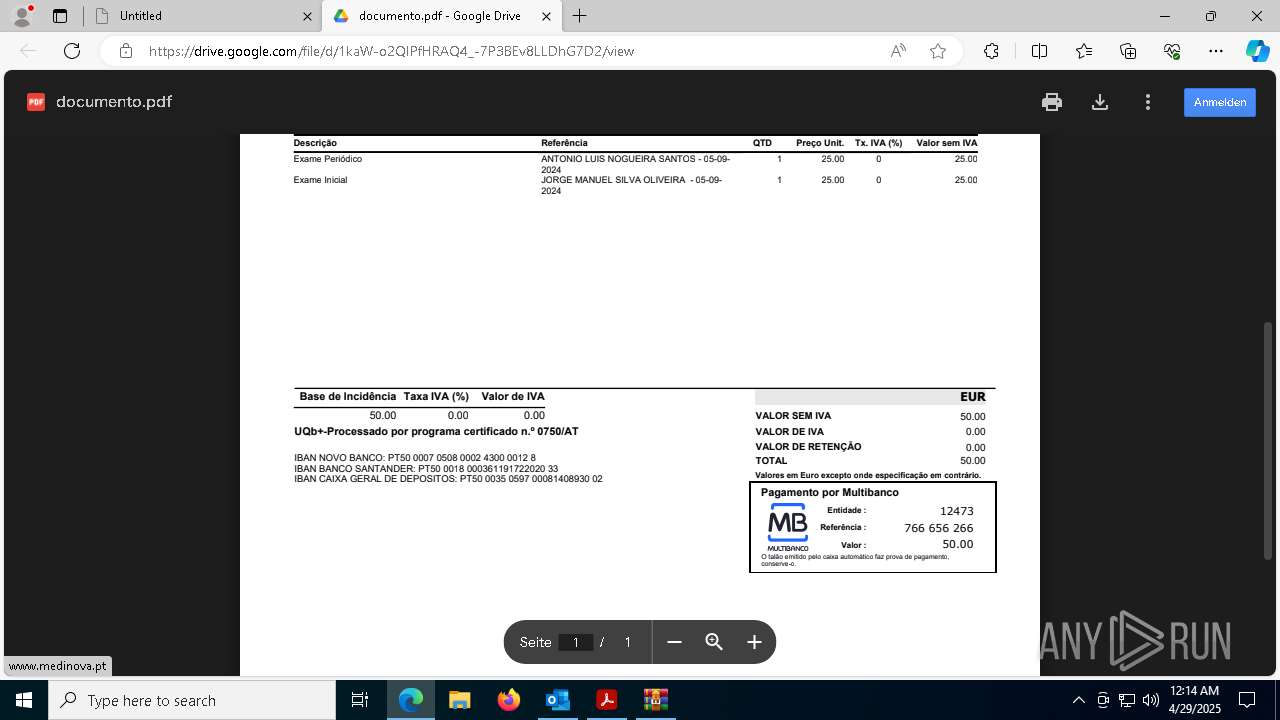The height and width of the screenshot is (720, 1280).
Task: Open Task View on the taskbar
Action: point(360,700)
